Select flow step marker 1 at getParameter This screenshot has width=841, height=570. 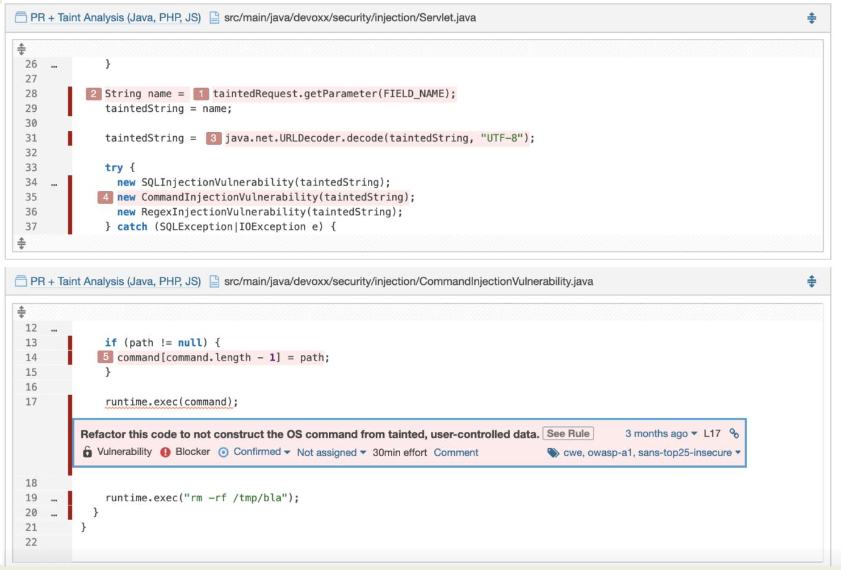coord(201,94)
